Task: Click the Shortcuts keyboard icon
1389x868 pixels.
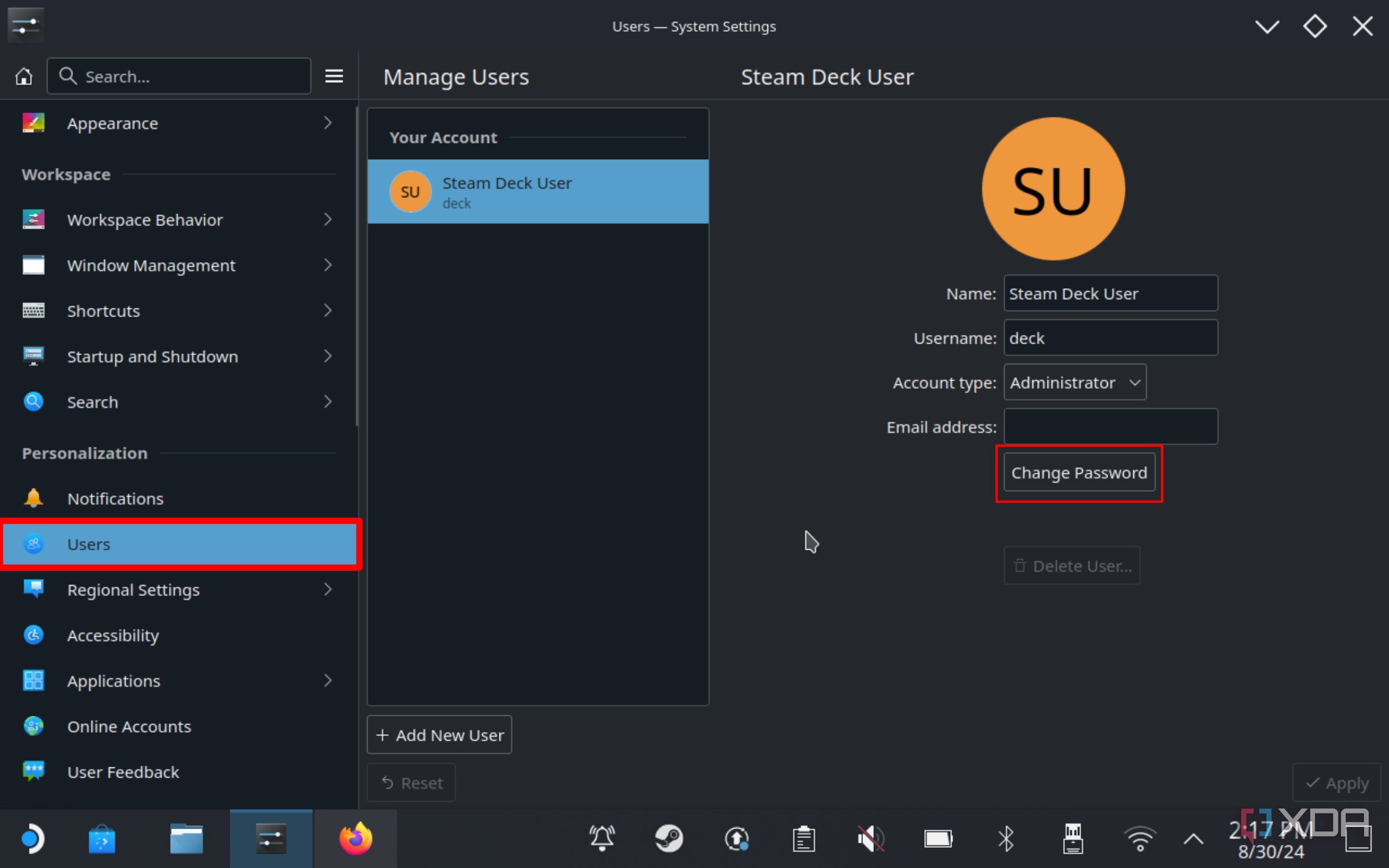Action: (34, 311)
